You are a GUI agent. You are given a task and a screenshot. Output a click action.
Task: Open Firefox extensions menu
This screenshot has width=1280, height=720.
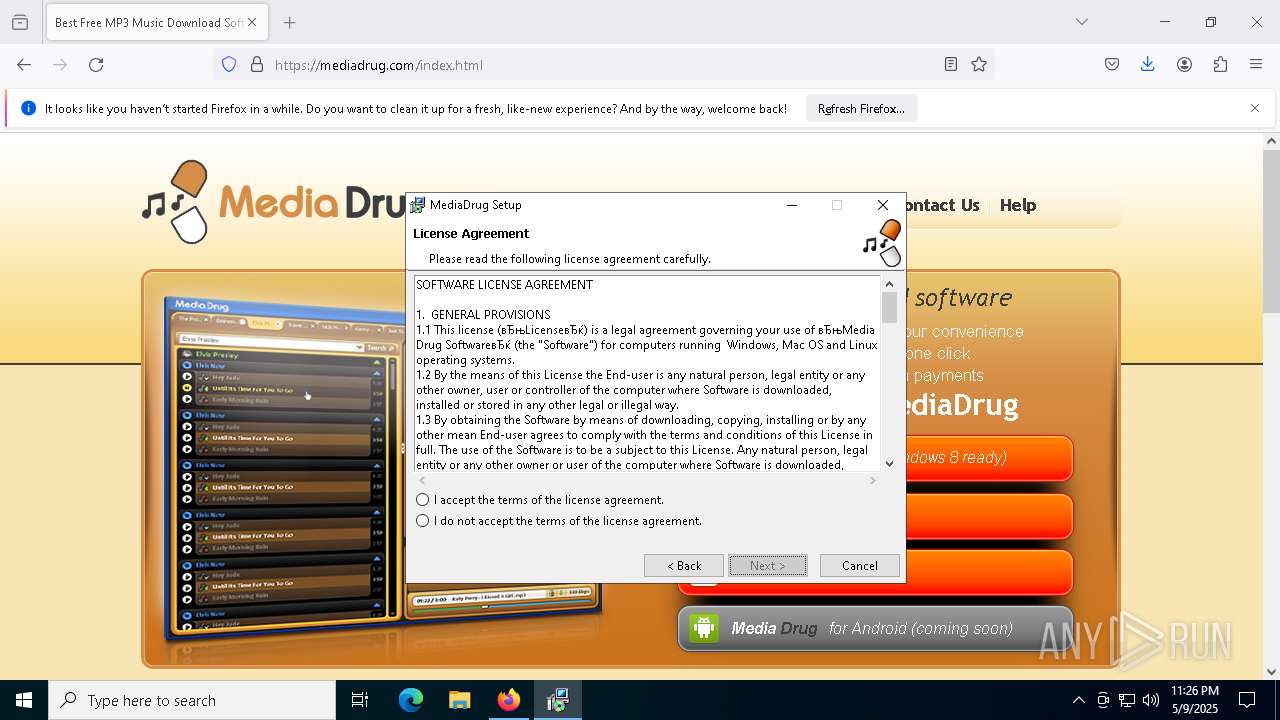pos(1220,65)
